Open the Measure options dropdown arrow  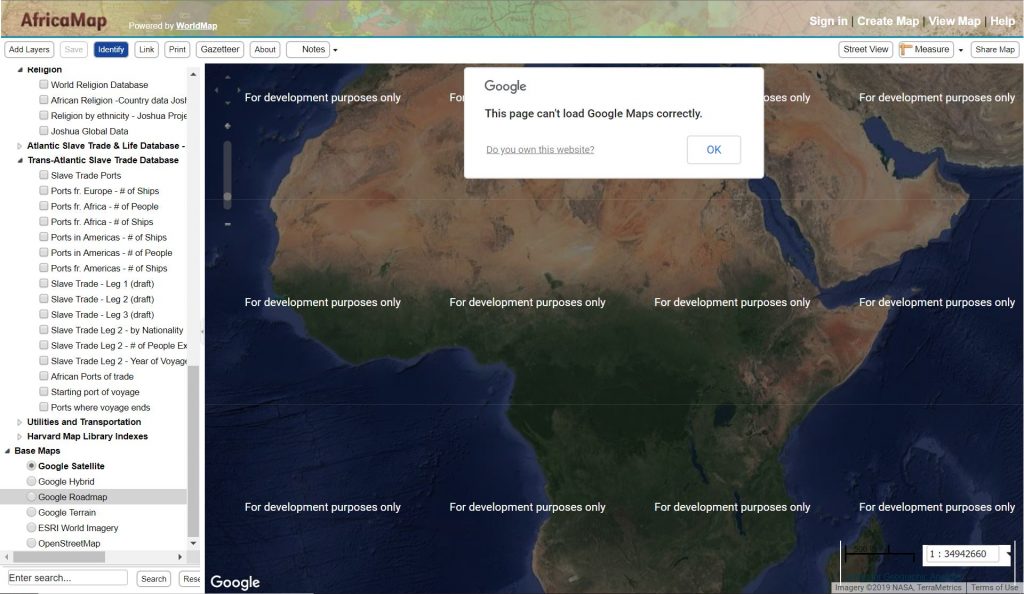(961, 50)
